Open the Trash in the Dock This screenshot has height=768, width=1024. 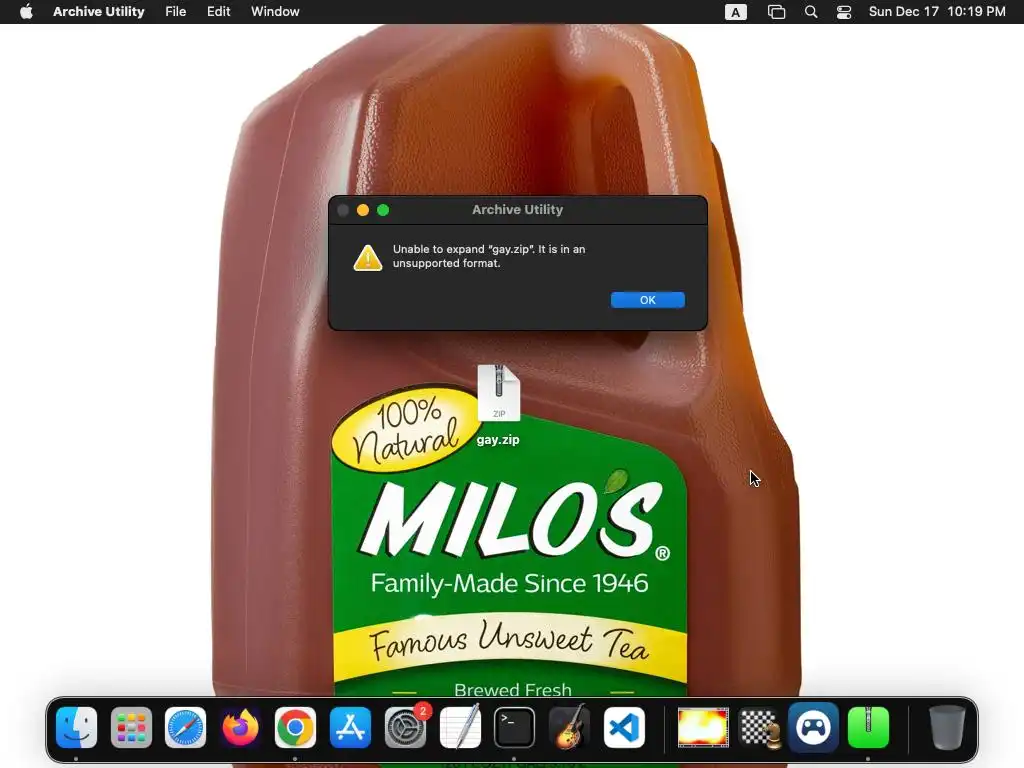click(x=946, y=728)
